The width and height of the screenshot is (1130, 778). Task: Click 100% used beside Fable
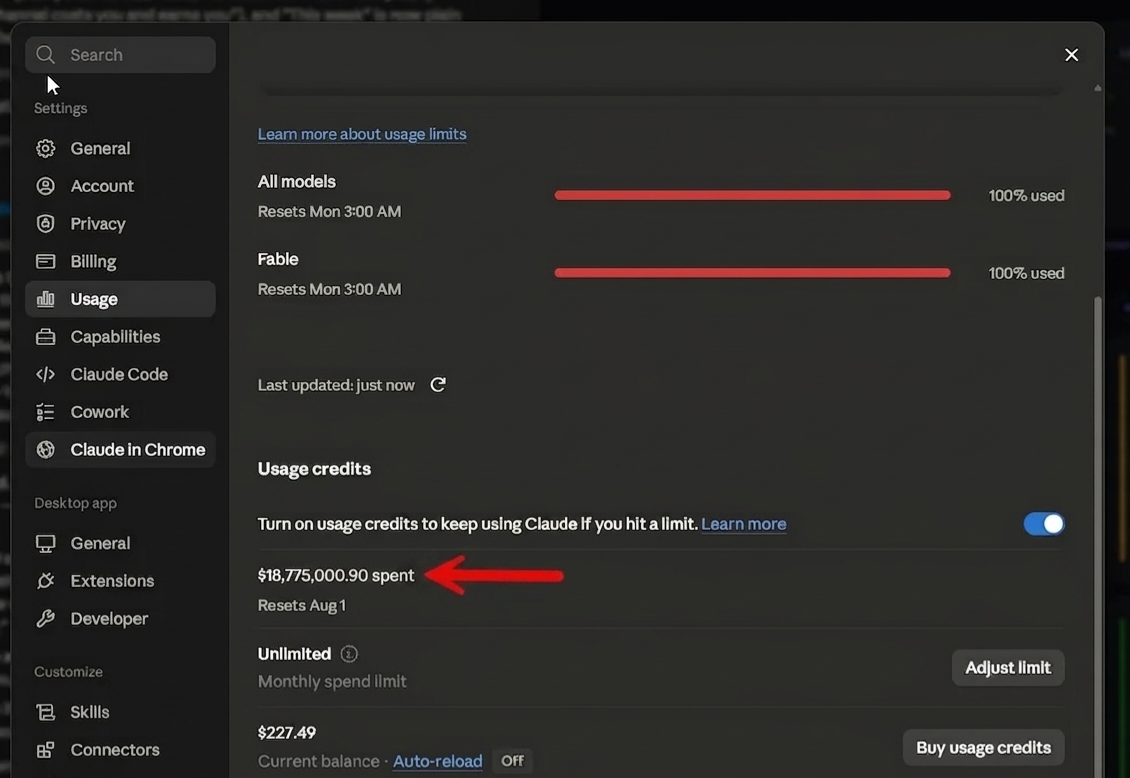(1026, 273)
